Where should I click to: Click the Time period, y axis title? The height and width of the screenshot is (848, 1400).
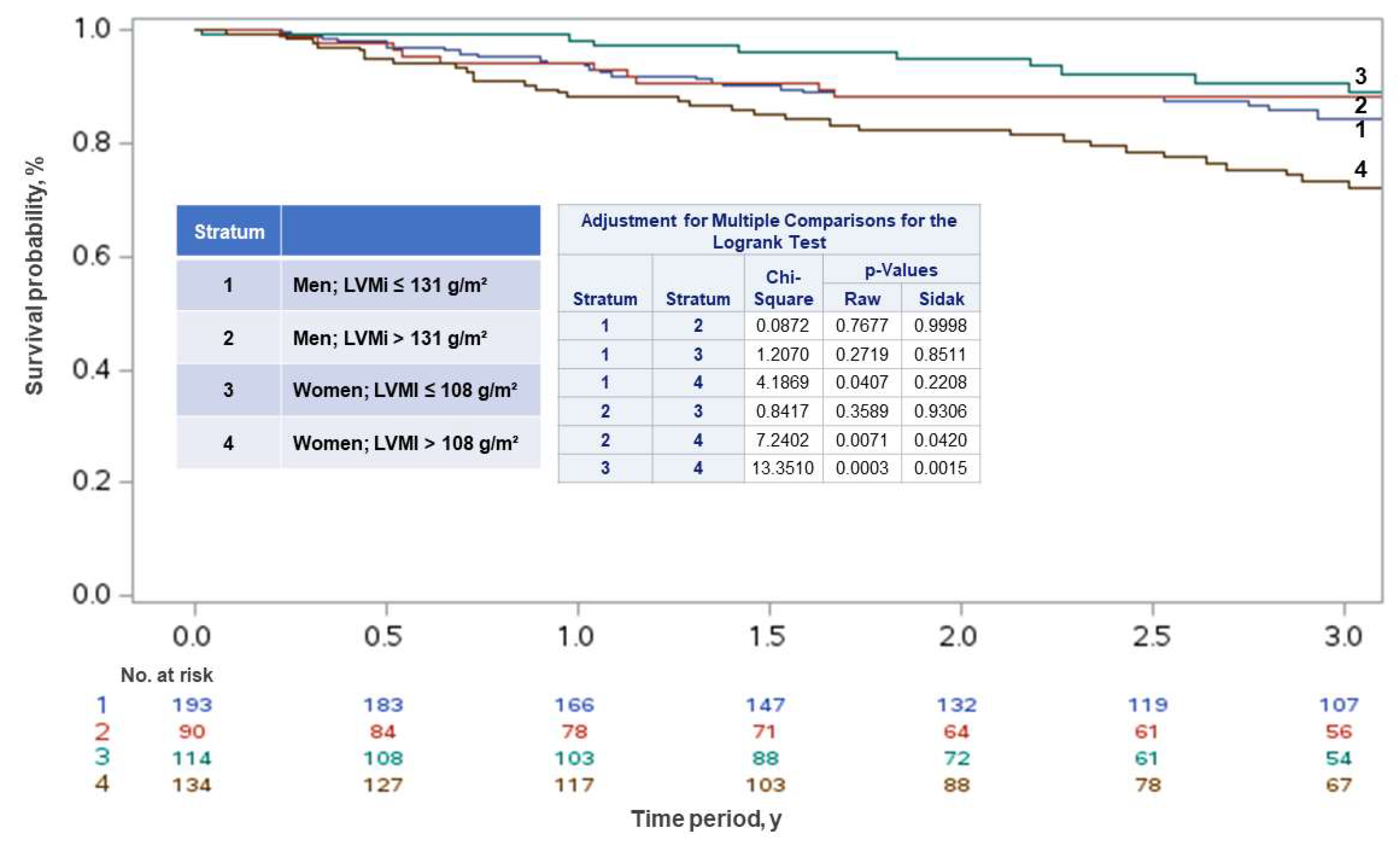(x=706, y=819)
